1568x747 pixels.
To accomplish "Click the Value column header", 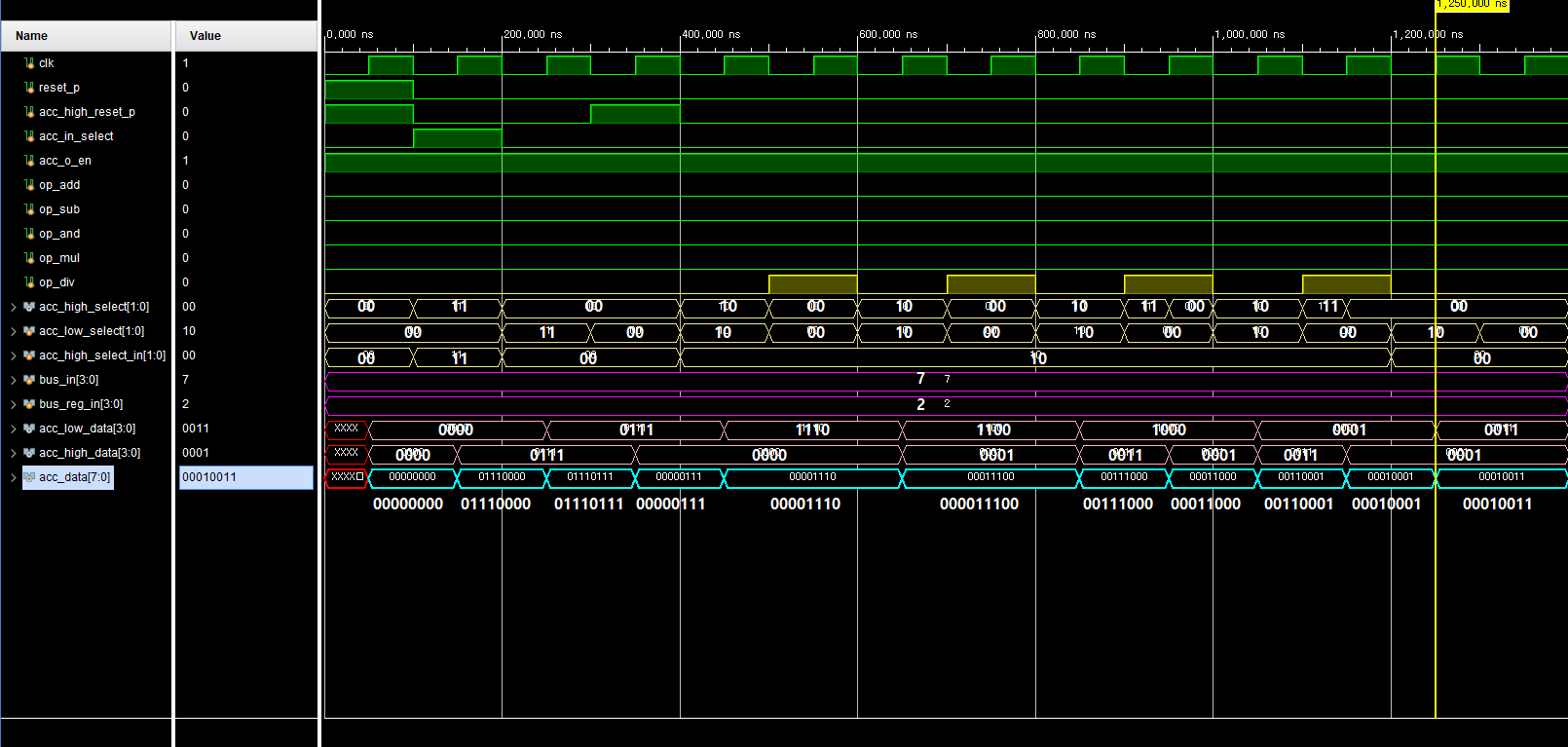I will click(246, 36).
